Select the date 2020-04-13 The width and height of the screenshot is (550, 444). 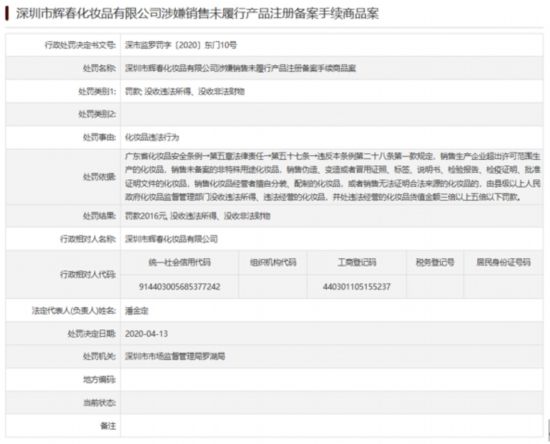point(146,334)
